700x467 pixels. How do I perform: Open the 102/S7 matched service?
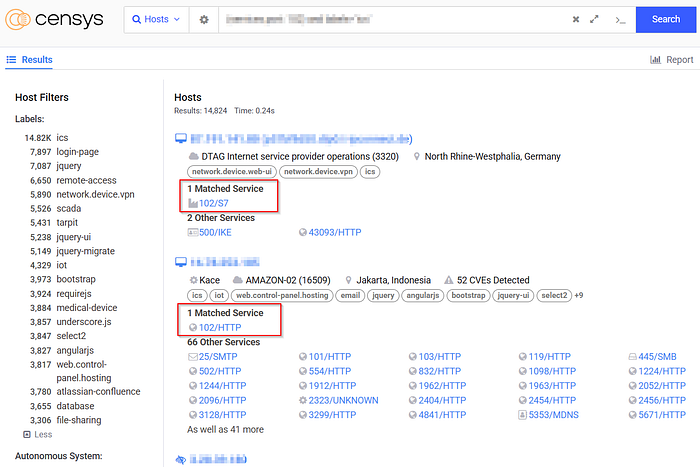213,203
